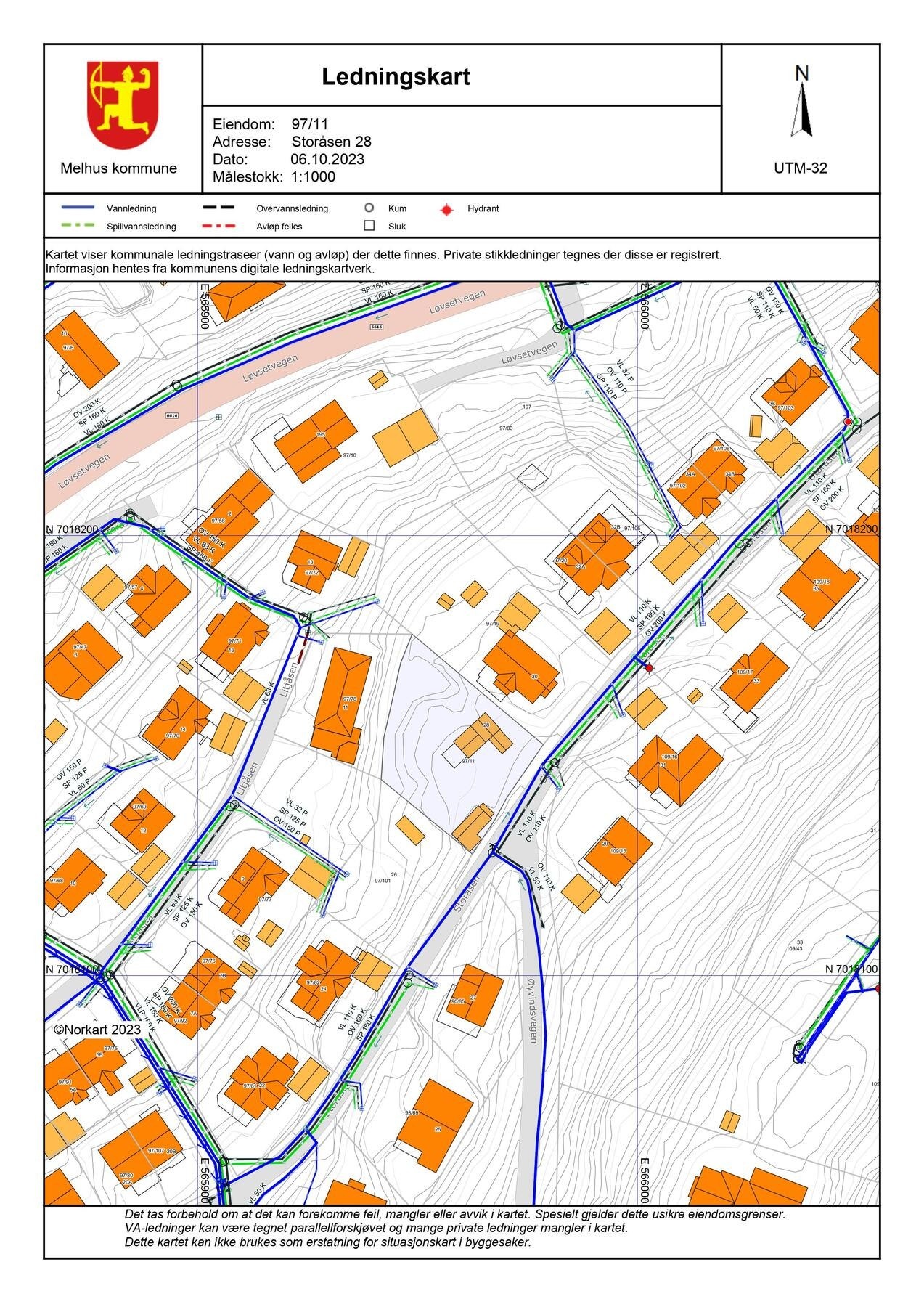Click the disclaimer line starting 'Det tas forbehold'
The width and height of the screenshot is (924, 1307).
[x=455, y=1214]
